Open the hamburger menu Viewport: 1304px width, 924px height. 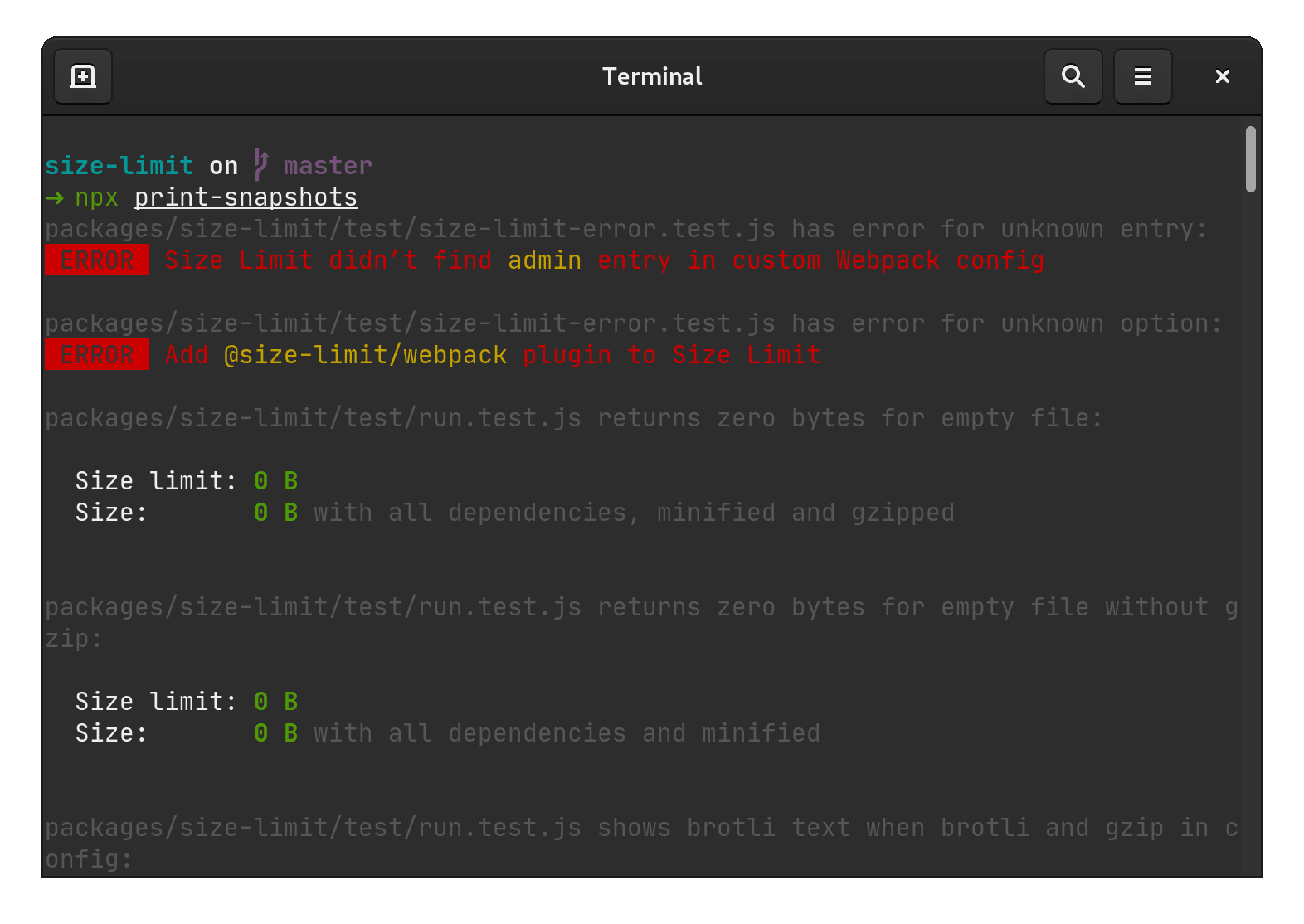click(1143, 76)
